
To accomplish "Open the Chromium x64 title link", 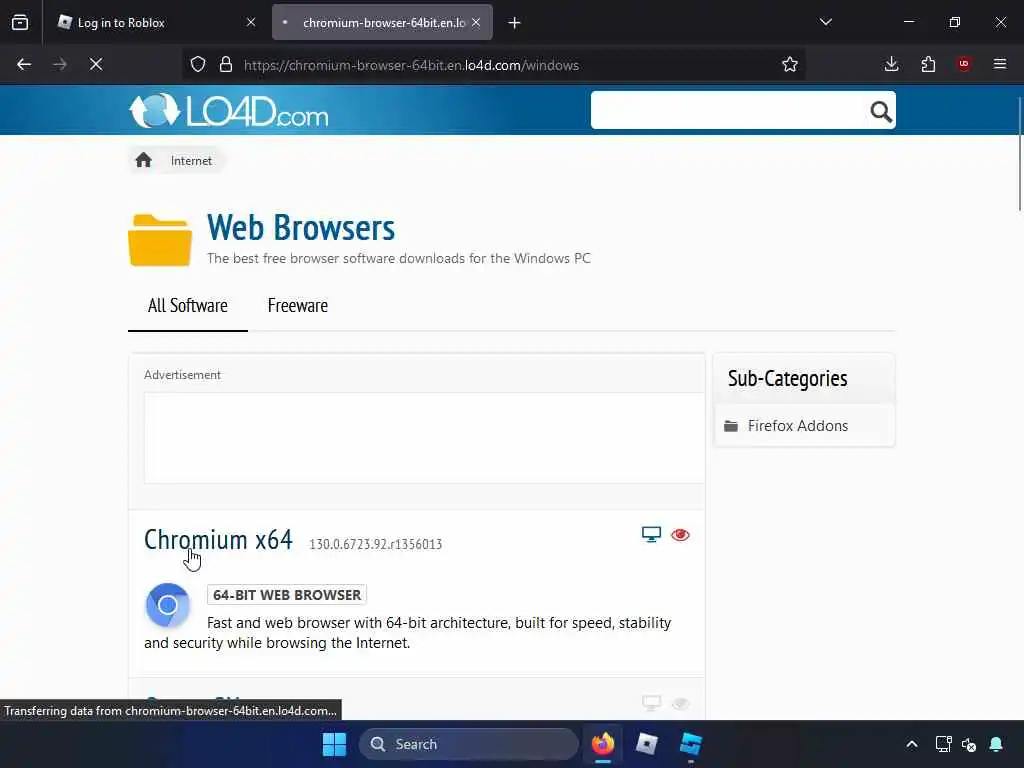I will click(x=218, y=540).
